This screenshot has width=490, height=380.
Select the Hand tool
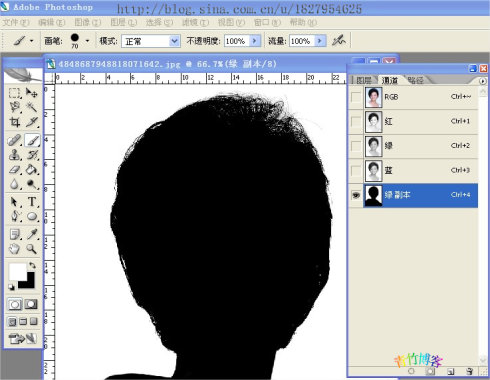pos(15,249)
